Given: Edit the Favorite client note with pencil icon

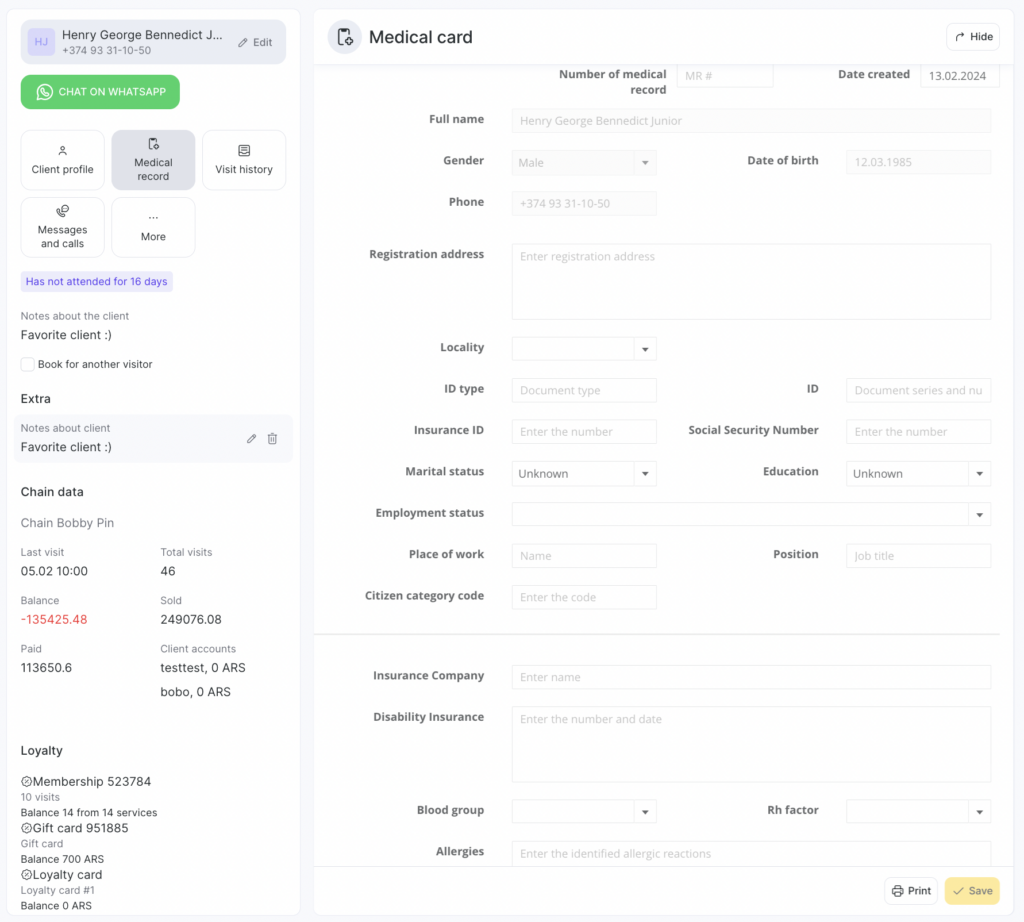Looking at the screenshot, I should [x=252, y=439].
